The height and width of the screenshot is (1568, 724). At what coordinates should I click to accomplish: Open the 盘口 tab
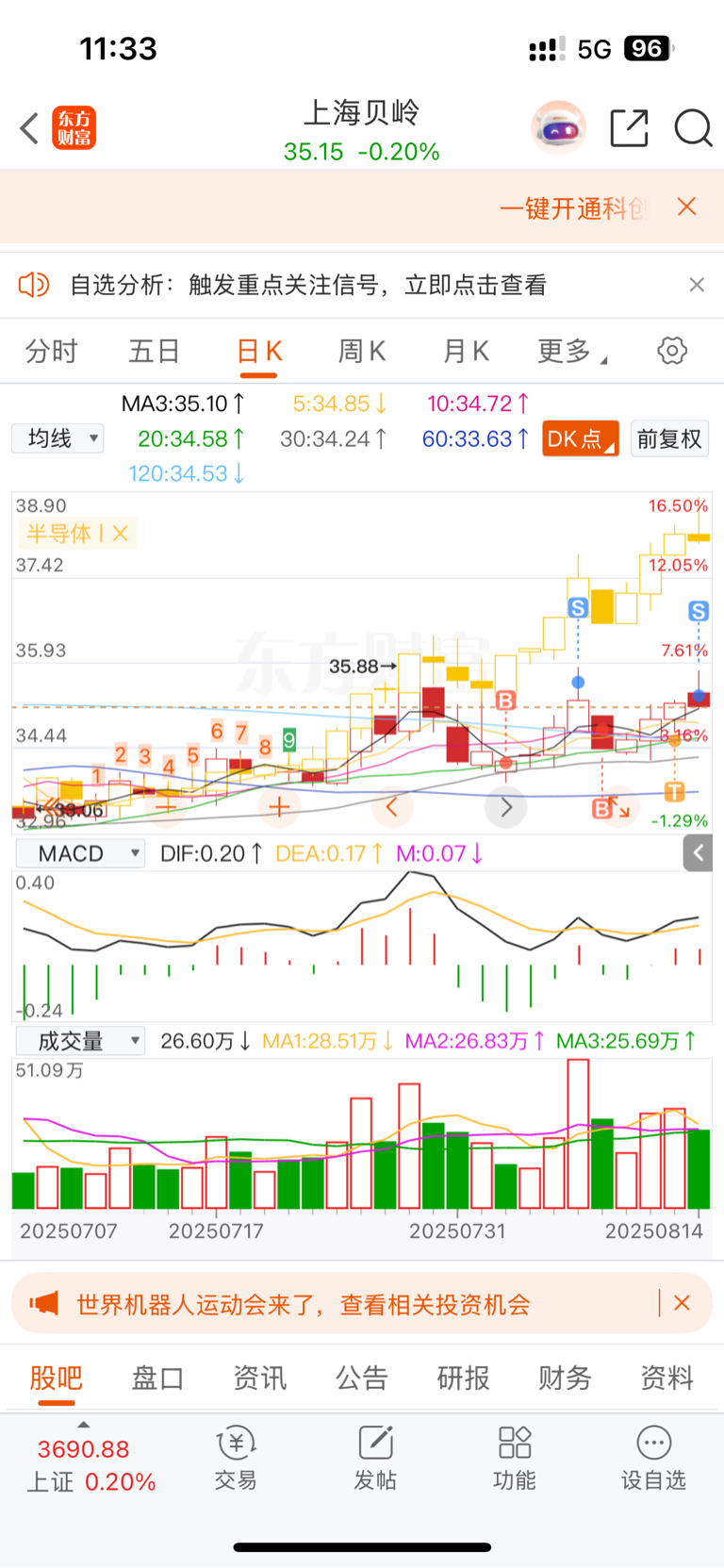pyautogui.click(x=157, y=1378)
